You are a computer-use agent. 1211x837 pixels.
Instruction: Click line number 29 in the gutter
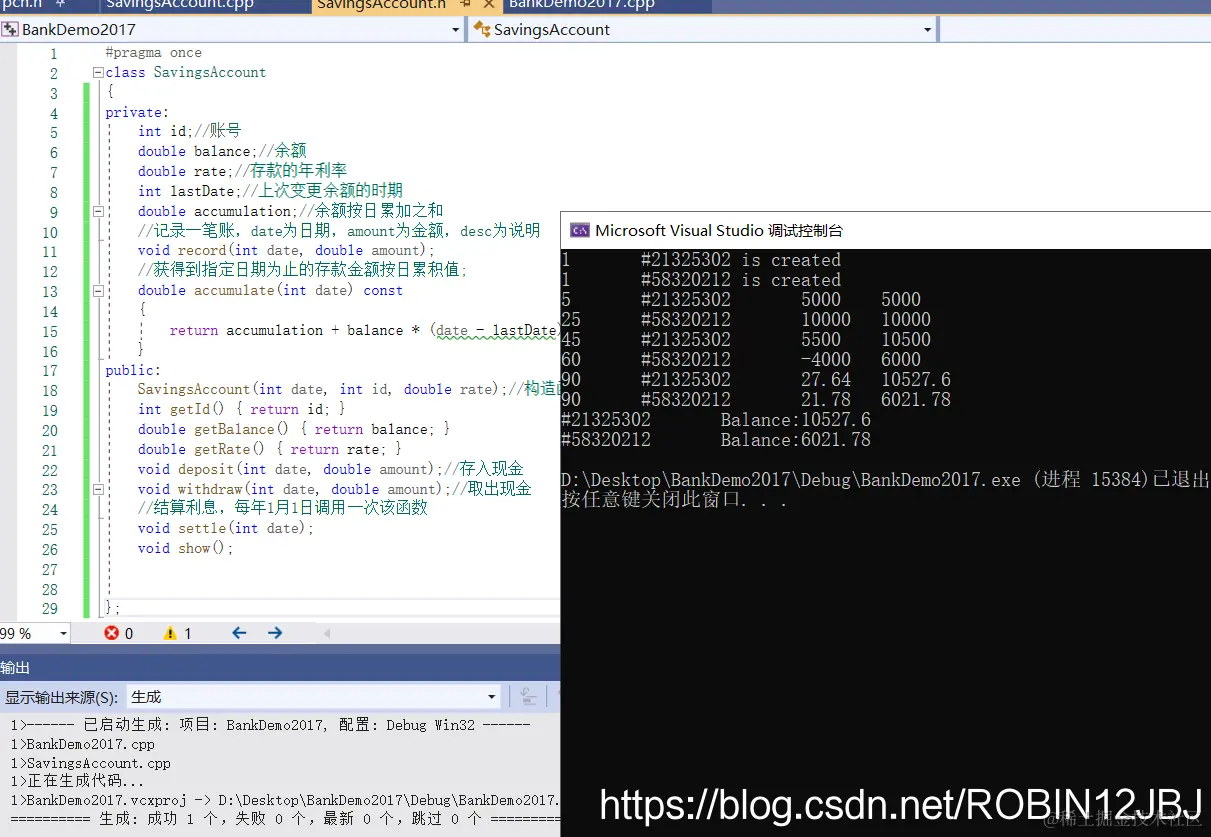click(50, 609)
